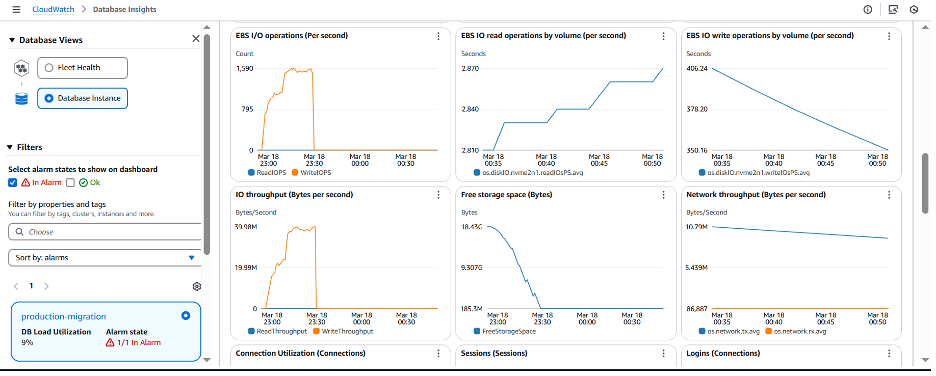936x376 pixels.
Task: Enable the Ok alarm state checkbox
Action: click(70, 183)
